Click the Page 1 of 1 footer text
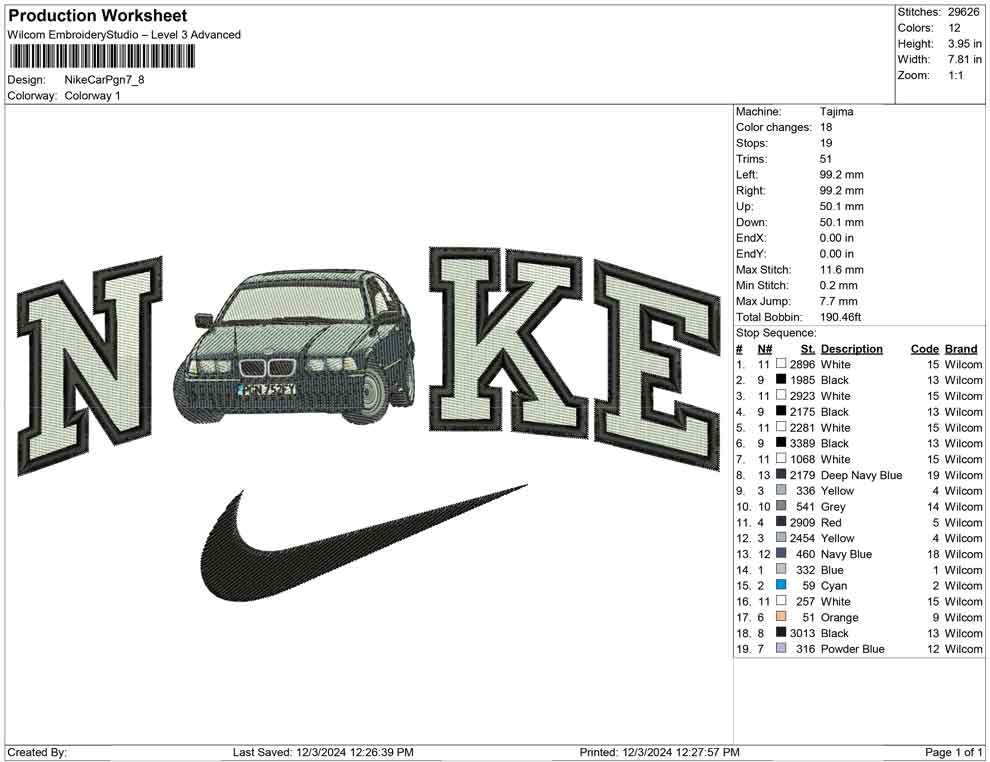Image resolution: width=990 pixels, height=762 pixels. click(x=953, y=752)
